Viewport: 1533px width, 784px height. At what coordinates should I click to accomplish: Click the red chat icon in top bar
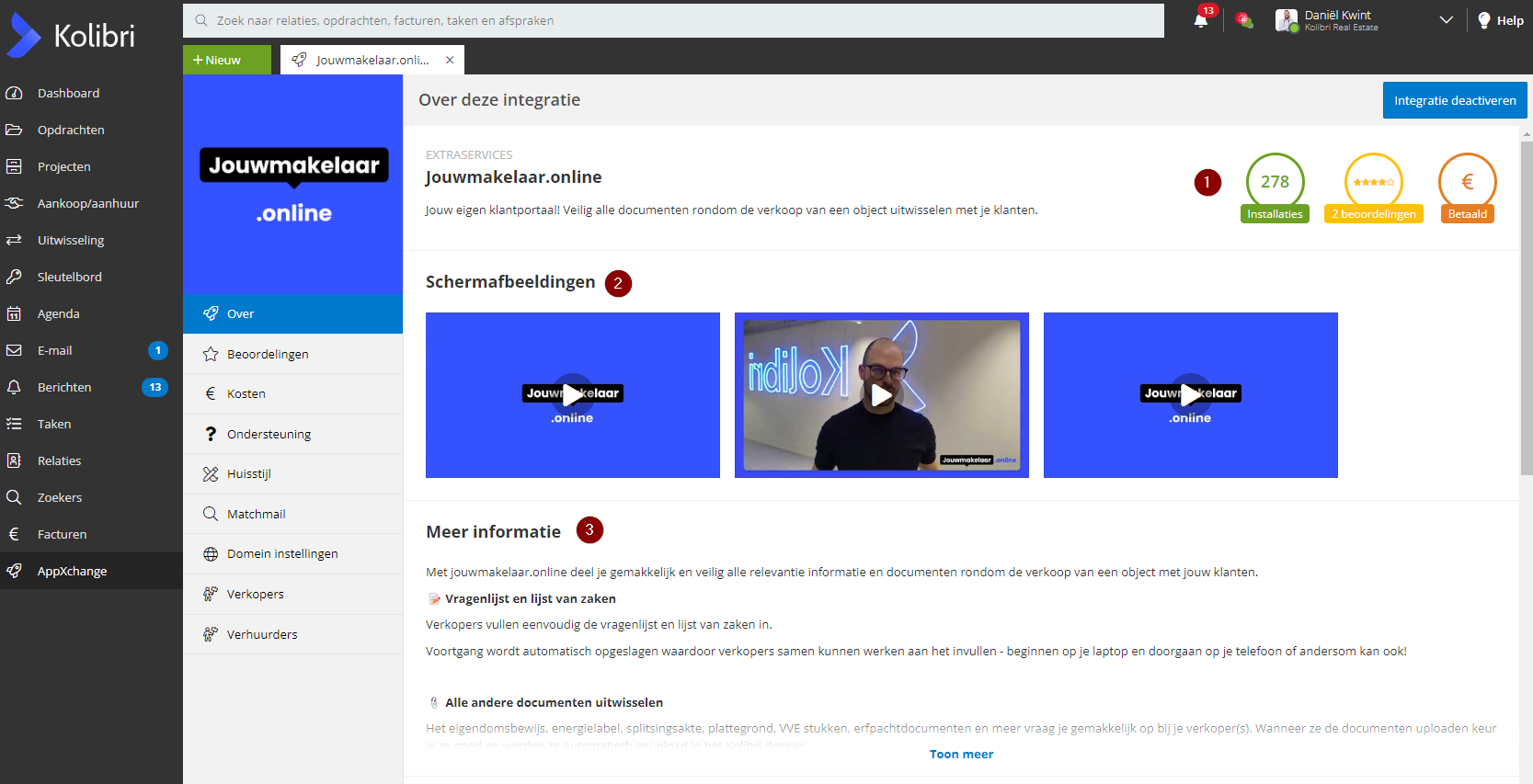[1244, 20]
